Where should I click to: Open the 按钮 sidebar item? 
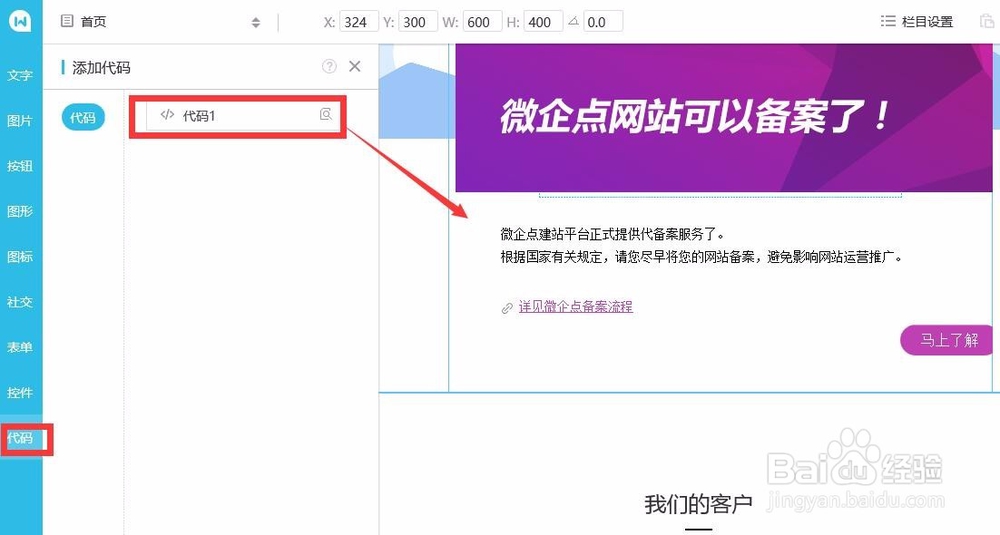20,166
